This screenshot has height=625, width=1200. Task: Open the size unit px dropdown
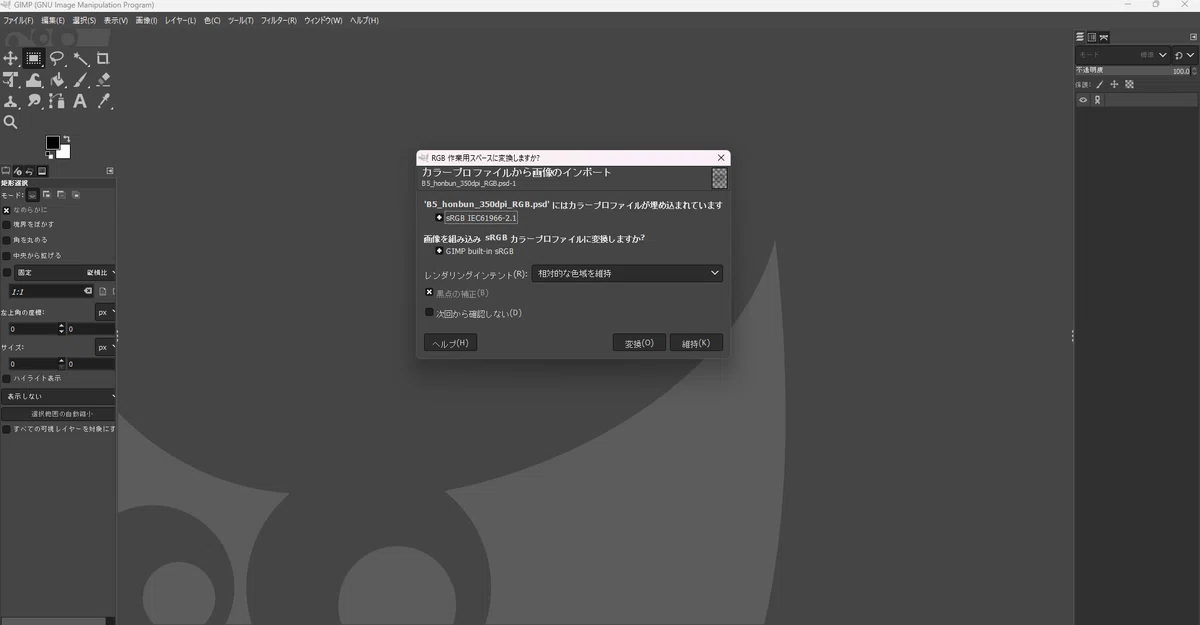[105, 347]
